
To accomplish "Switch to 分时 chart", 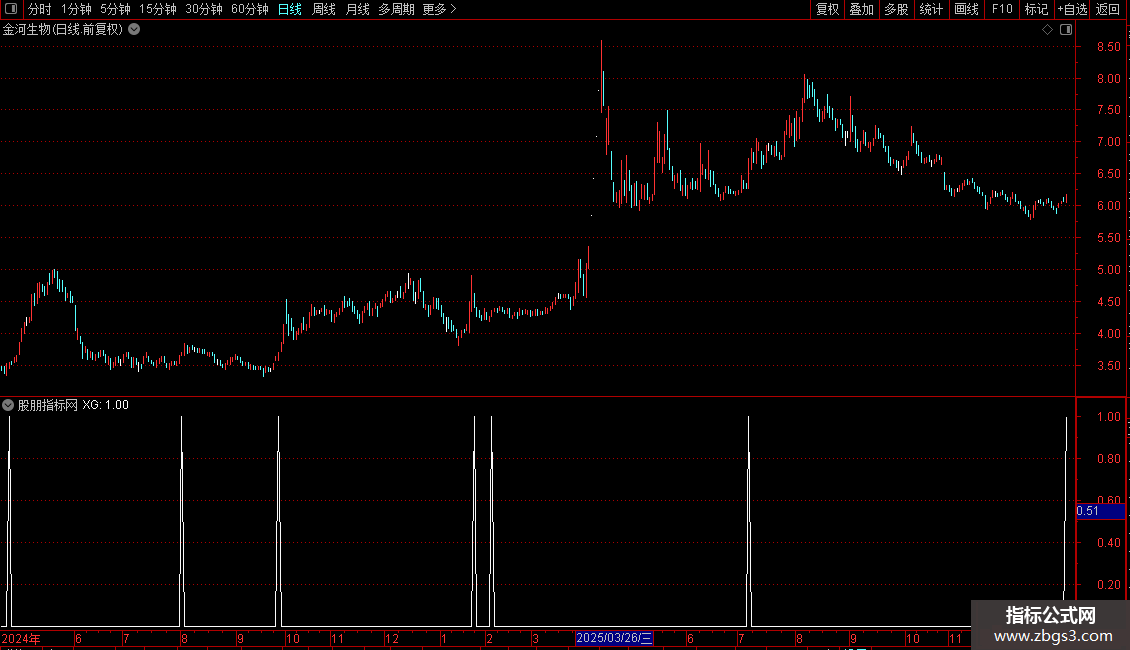I will [x=40, y=9].
